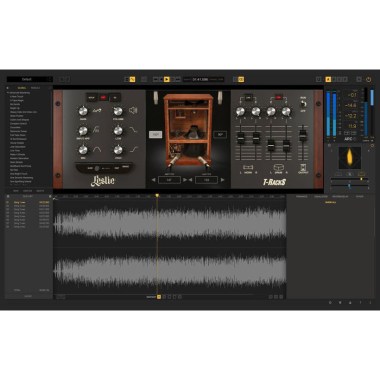This screenshot has height=380, width=380.
Task: Click the left arrow beside the left microphone selector
Action: 153,180
